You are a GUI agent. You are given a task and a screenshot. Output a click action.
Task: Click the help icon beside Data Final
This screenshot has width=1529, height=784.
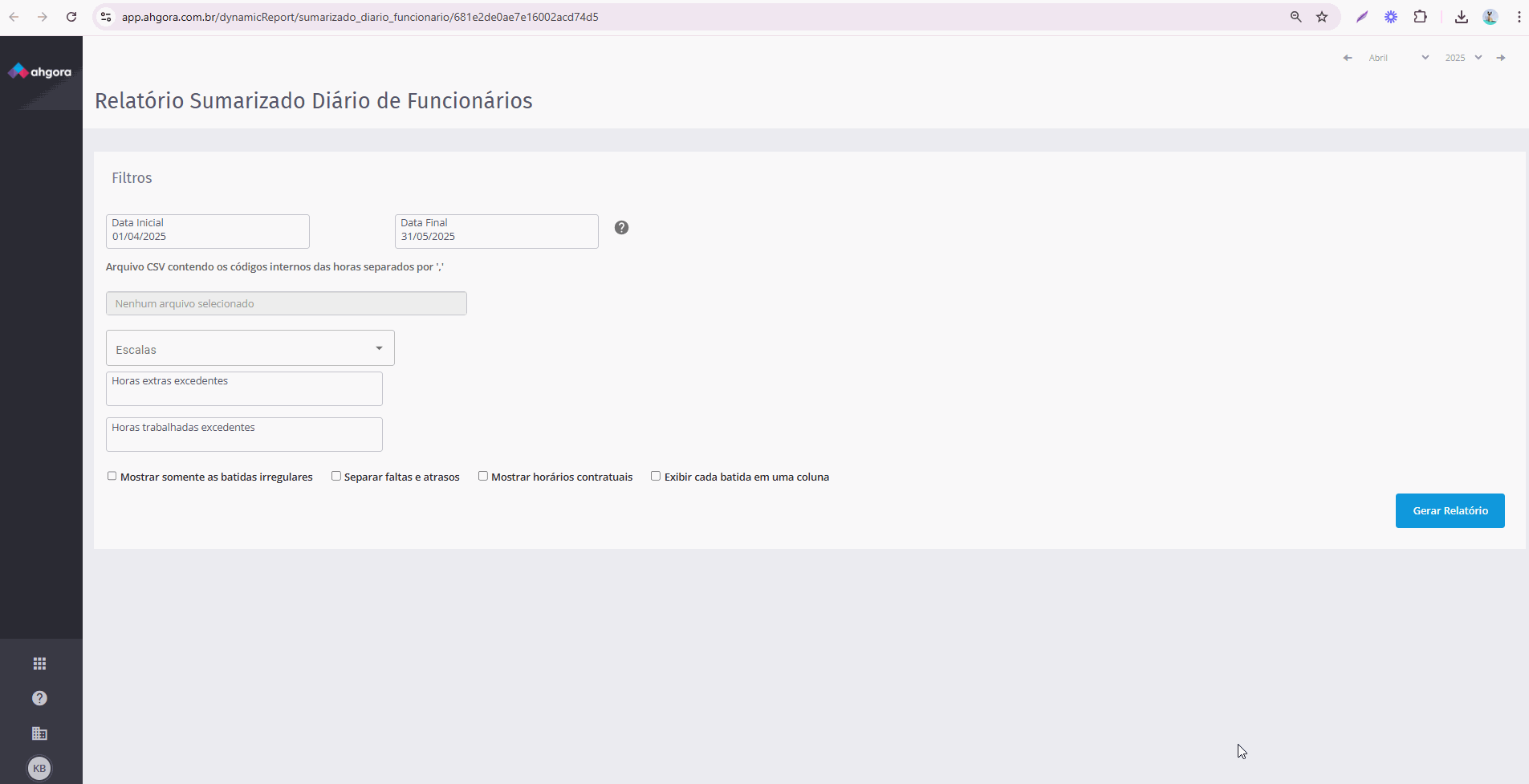621,228
